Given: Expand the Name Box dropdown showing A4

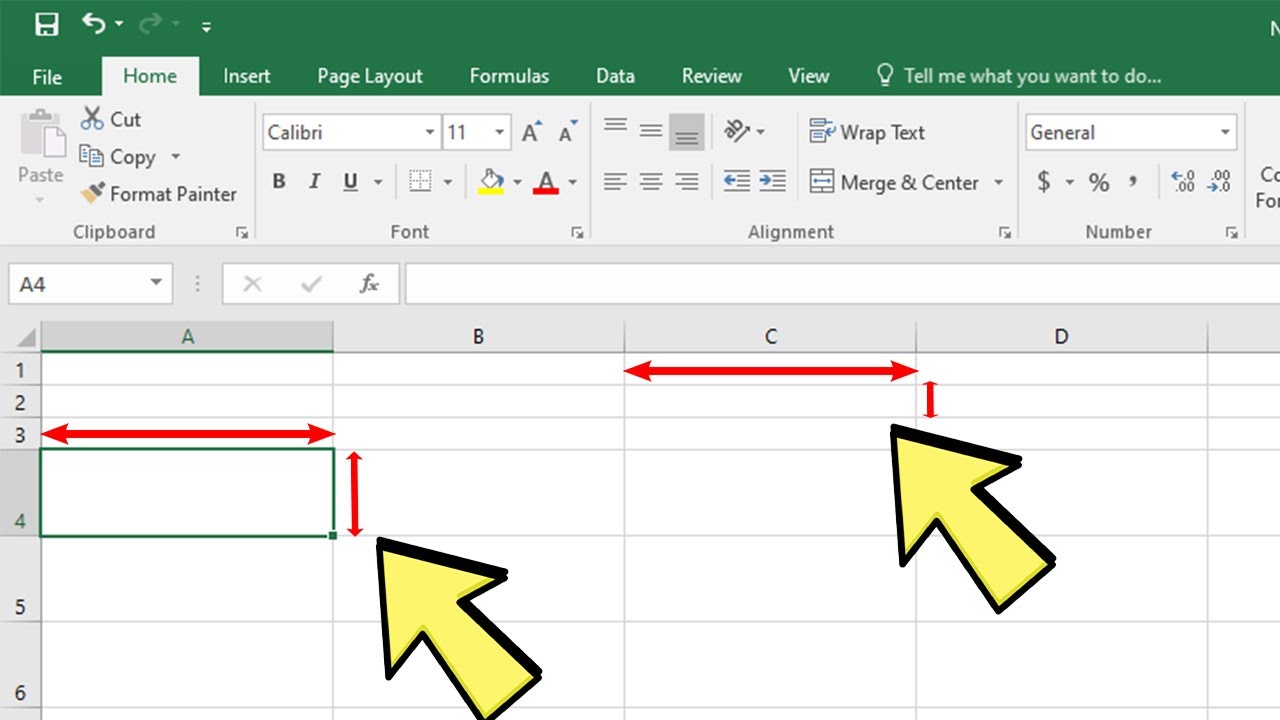Looking at the screenshot, I should point(156,283).
